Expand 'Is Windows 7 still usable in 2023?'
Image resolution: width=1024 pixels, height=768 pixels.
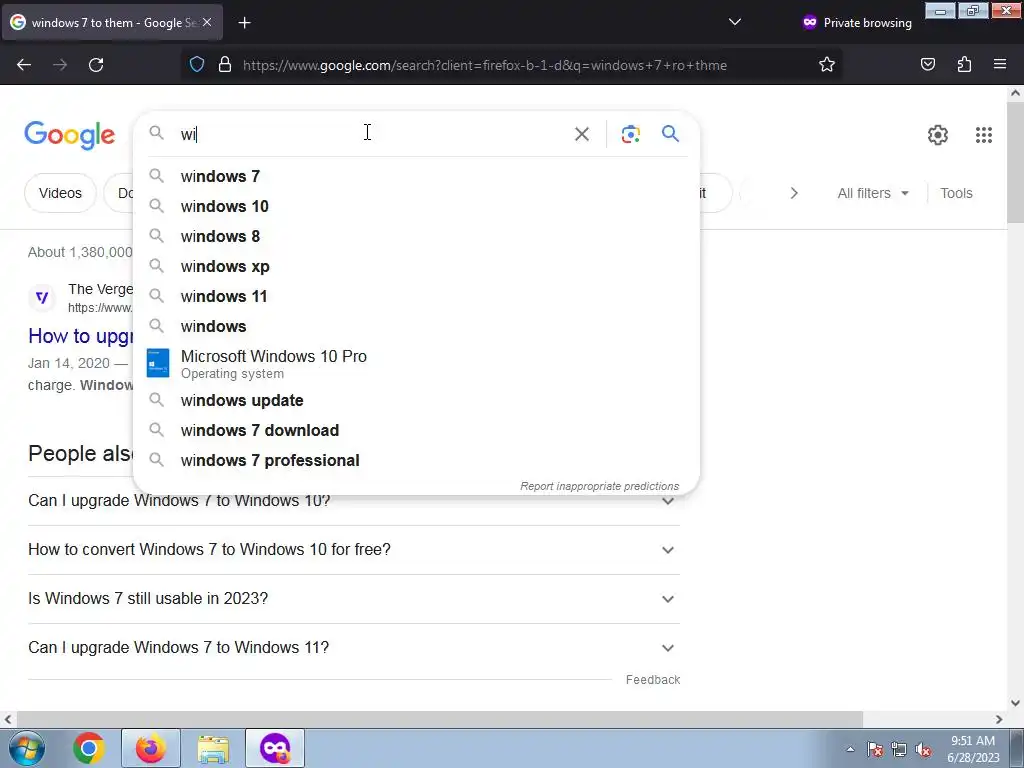354,599
